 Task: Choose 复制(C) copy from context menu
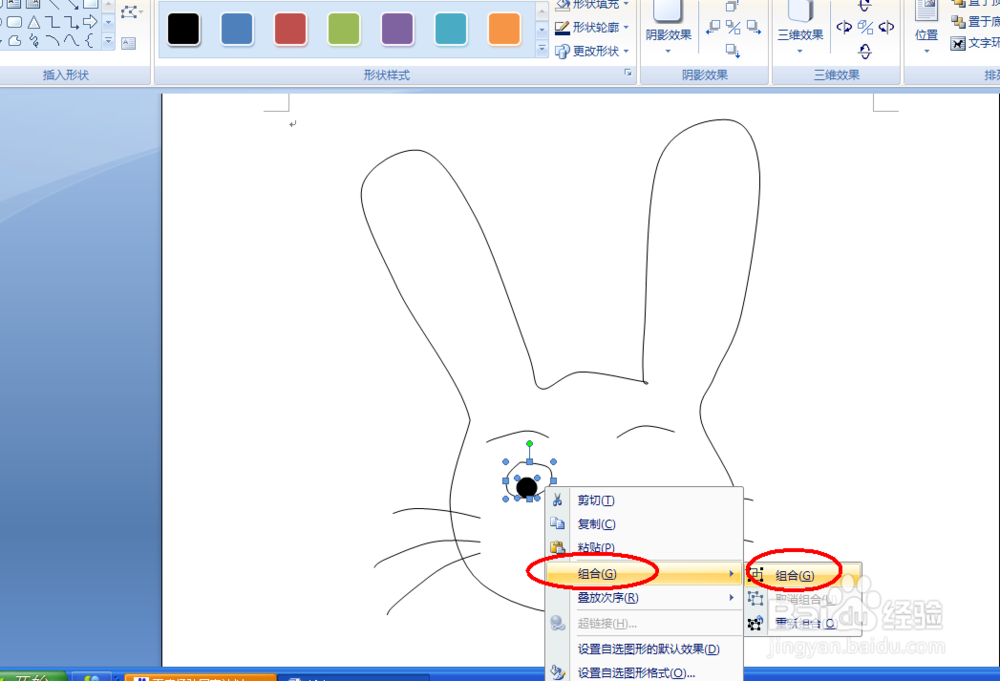point(644,524)
